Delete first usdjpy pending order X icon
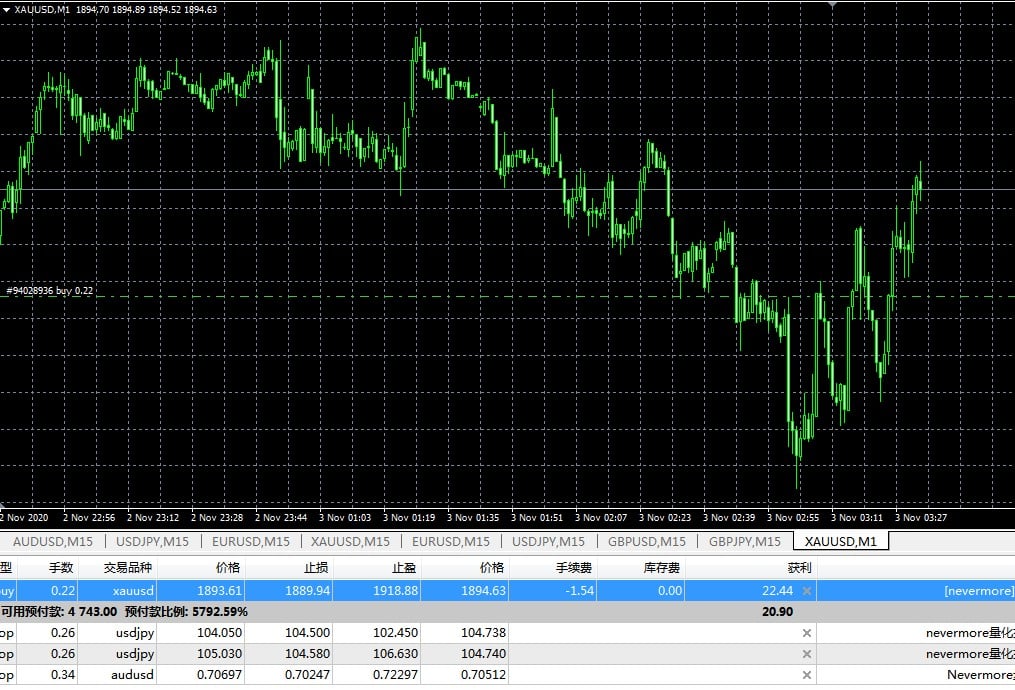The height and width of the screenshot is (690, 1015). pyautogui.click(x=807, y=633)
